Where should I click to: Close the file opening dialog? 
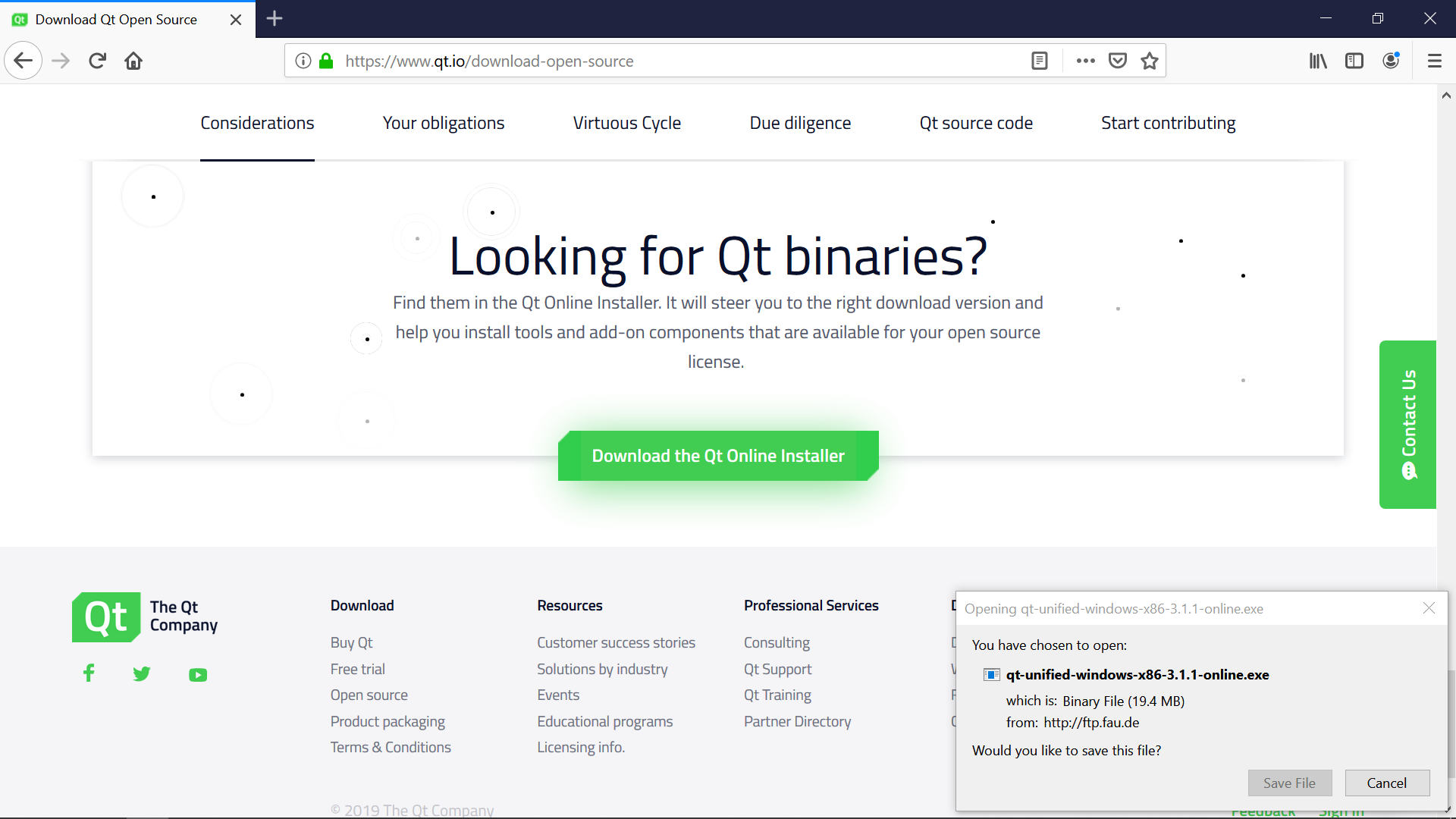click(1429, 608)
